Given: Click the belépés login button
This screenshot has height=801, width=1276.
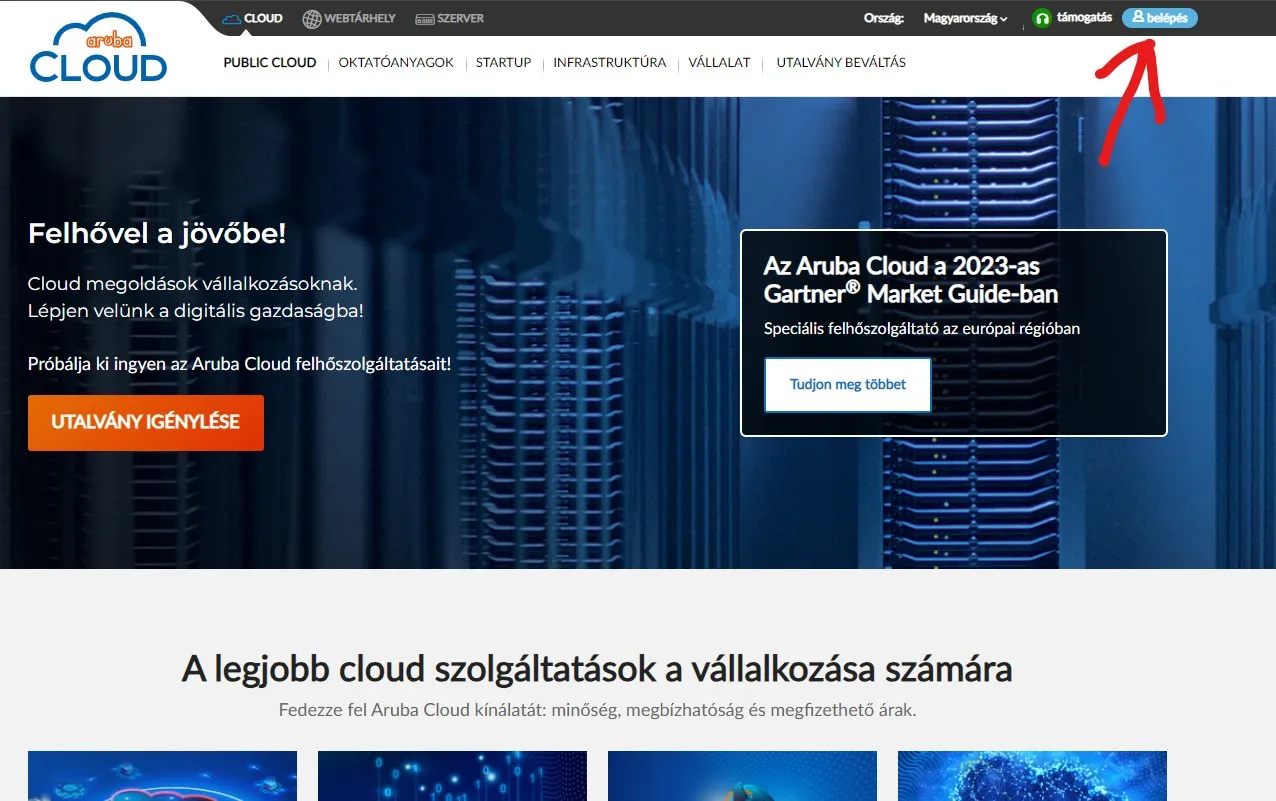Looking at the screenshot, I should click(x=1160, y=18).
